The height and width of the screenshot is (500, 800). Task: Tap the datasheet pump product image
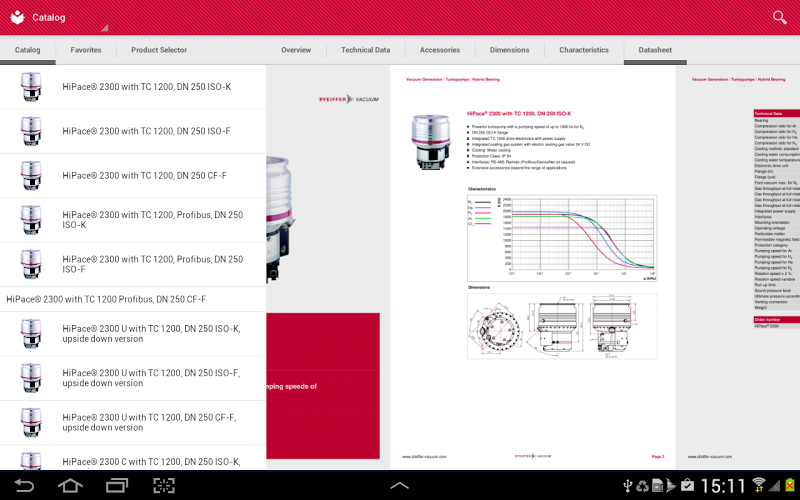pos(431,142)
